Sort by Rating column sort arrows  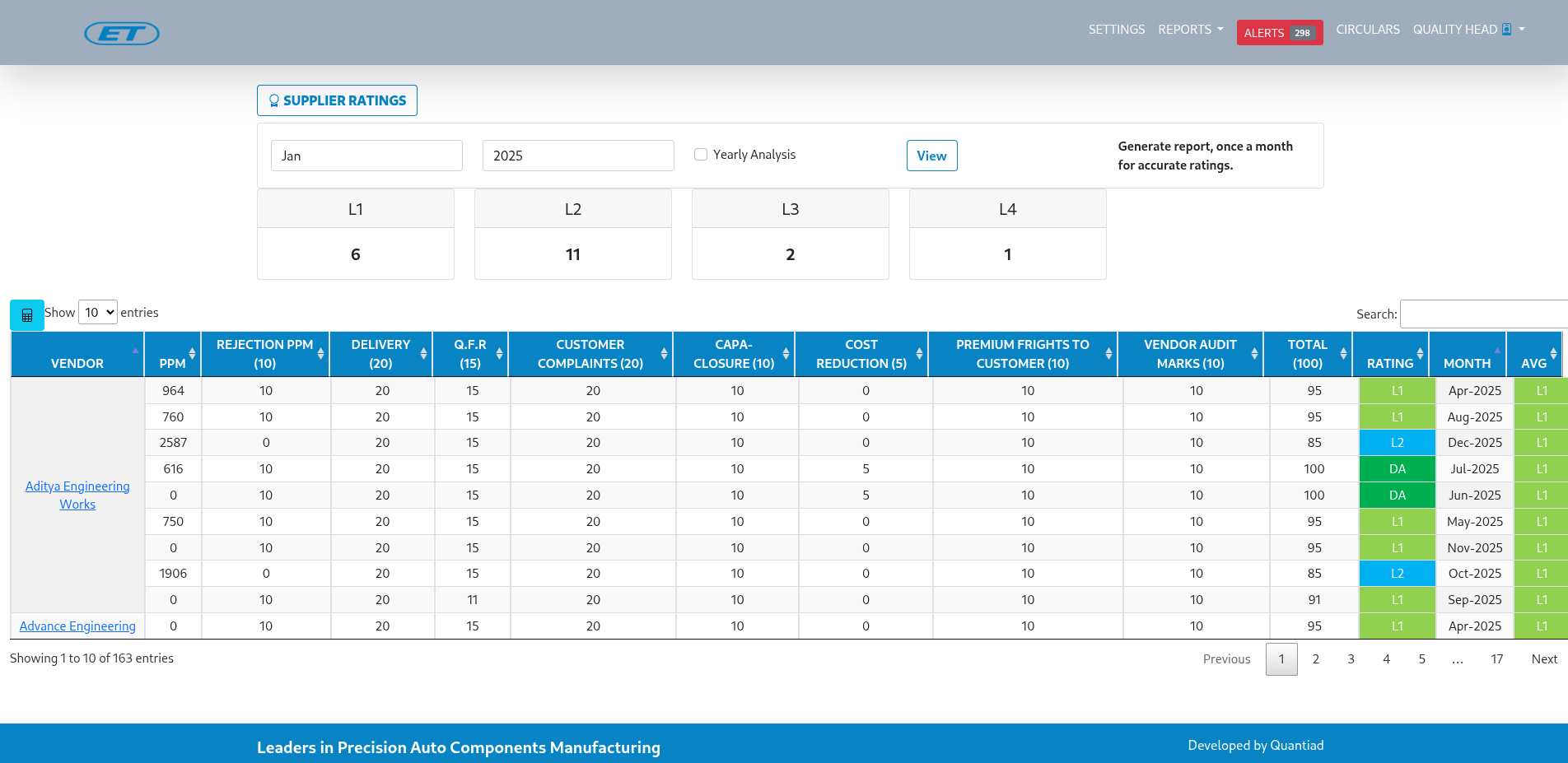click(x=1420, y=354)
